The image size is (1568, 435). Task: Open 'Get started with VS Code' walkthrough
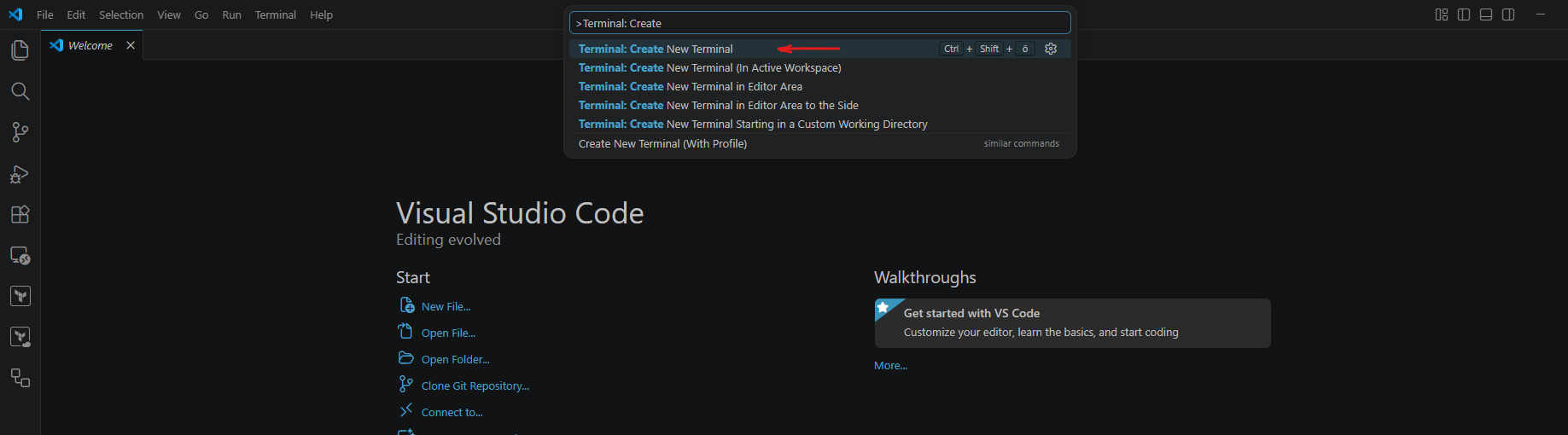pos(1072,323)
